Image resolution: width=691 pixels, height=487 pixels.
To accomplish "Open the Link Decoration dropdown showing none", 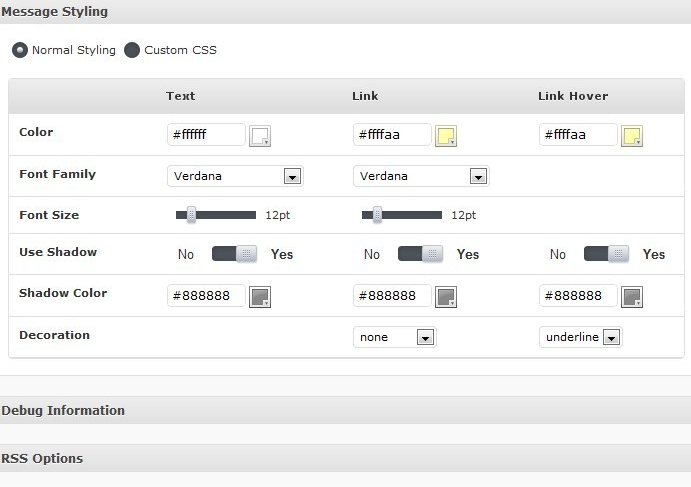I will [x=394, y=337].
